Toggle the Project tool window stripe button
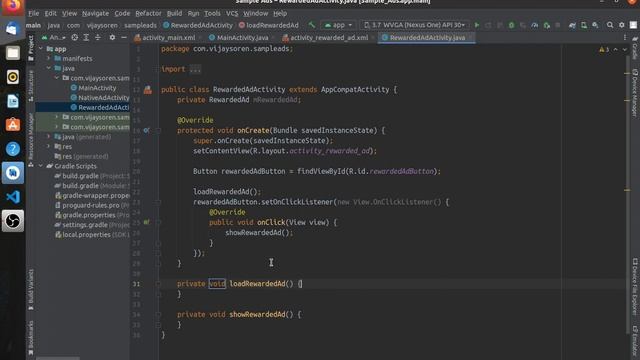Image resolution: width=640 pixels, height=360 pixels. point(31,49)
